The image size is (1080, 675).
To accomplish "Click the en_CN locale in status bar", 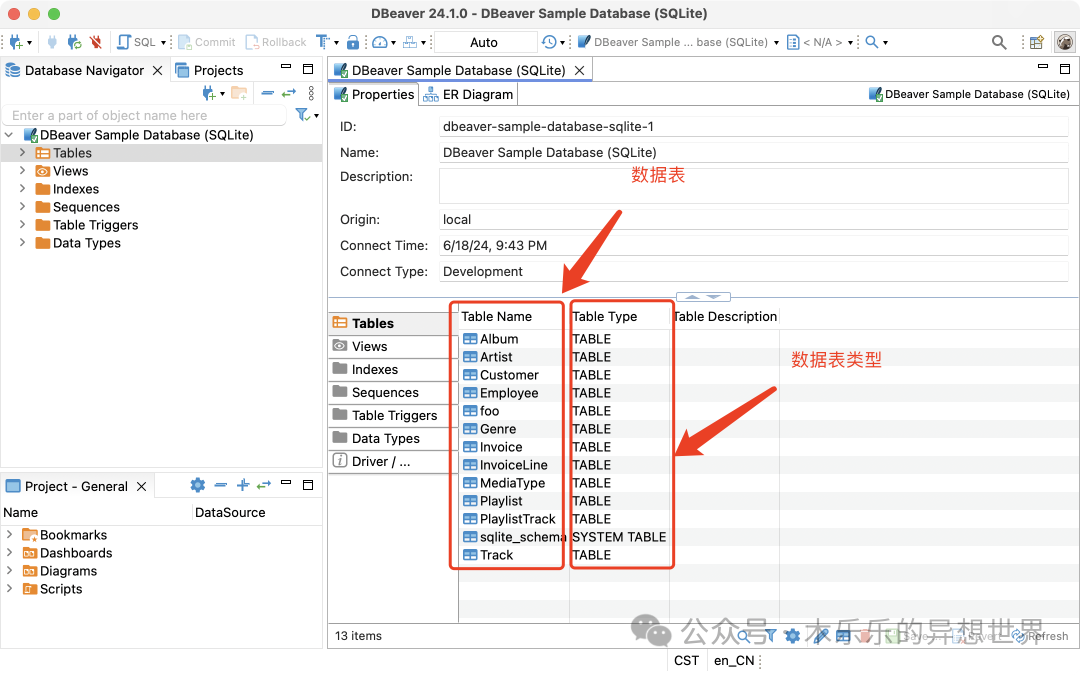I will point(734,661).
